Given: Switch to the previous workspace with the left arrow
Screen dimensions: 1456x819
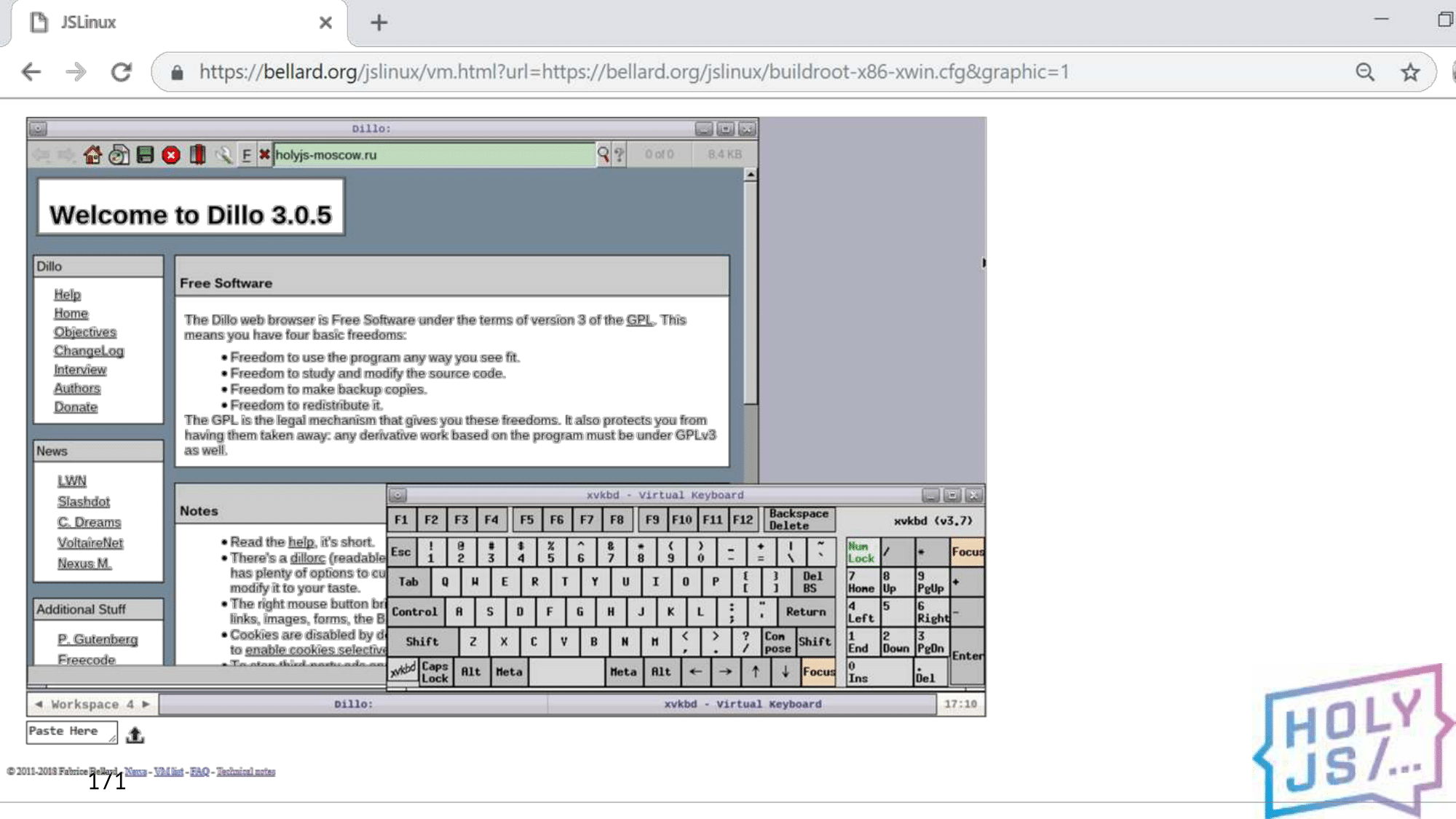Looking at the screenshot, I should (x=39, y=704).
